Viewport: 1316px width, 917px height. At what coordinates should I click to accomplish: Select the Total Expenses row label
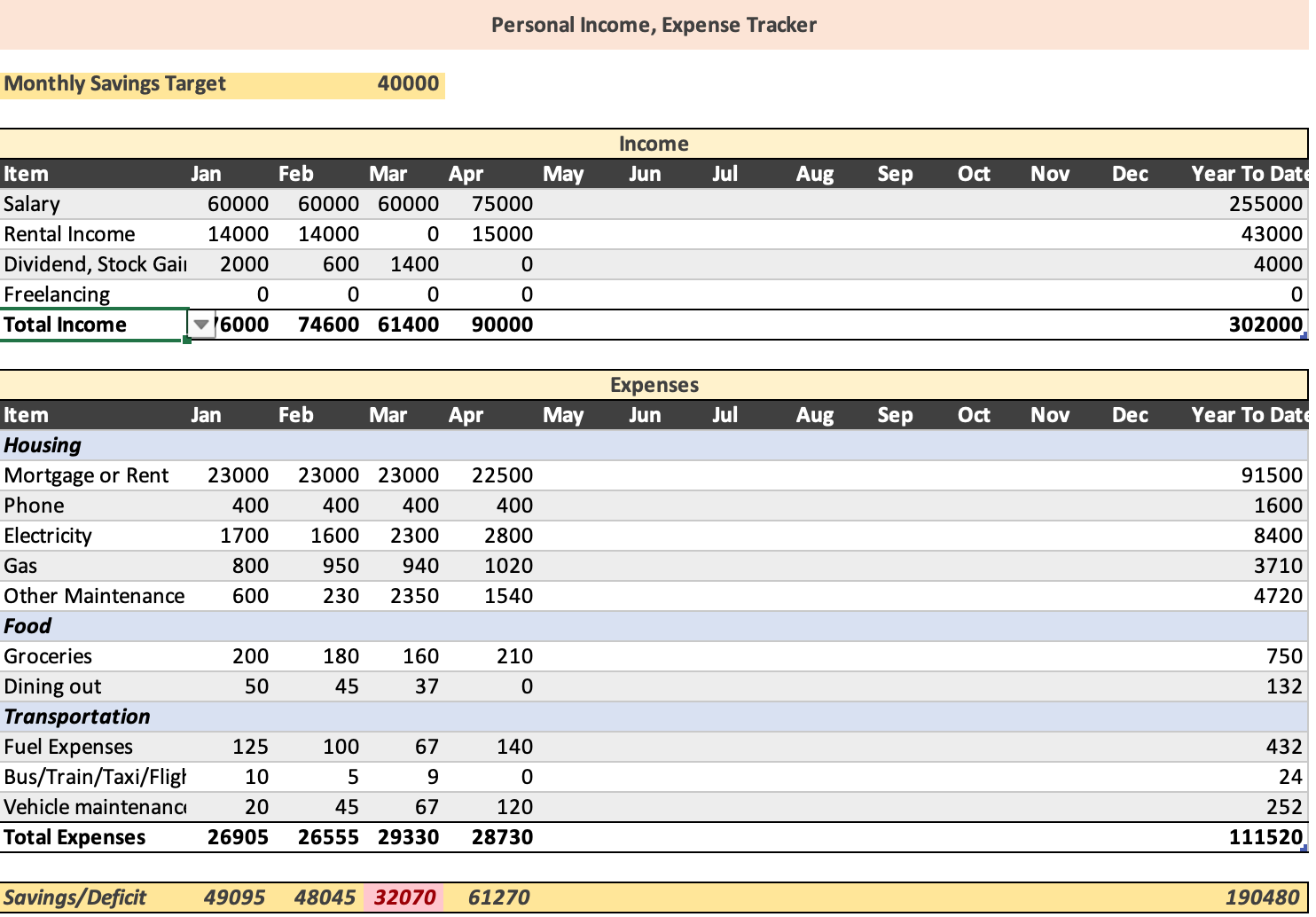[74, 836]
